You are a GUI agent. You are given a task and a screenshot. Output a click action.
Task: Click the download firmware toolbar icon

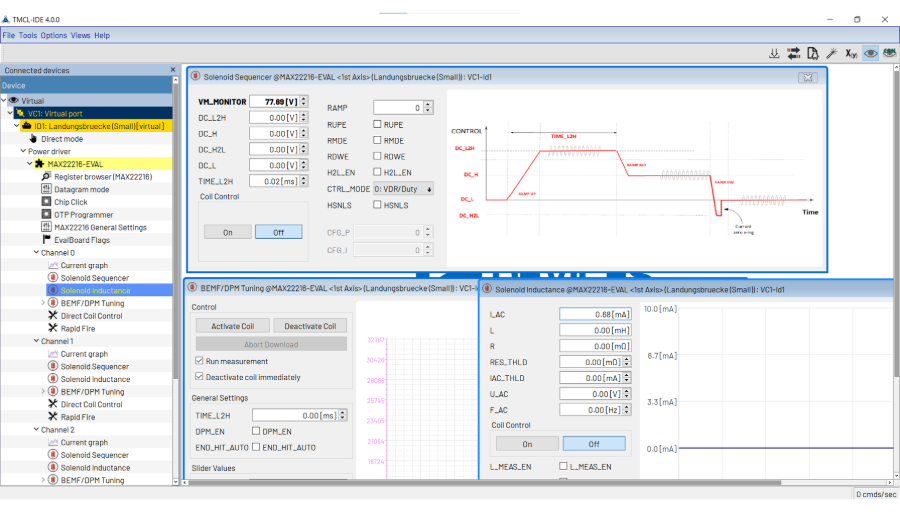click(774, 53)
